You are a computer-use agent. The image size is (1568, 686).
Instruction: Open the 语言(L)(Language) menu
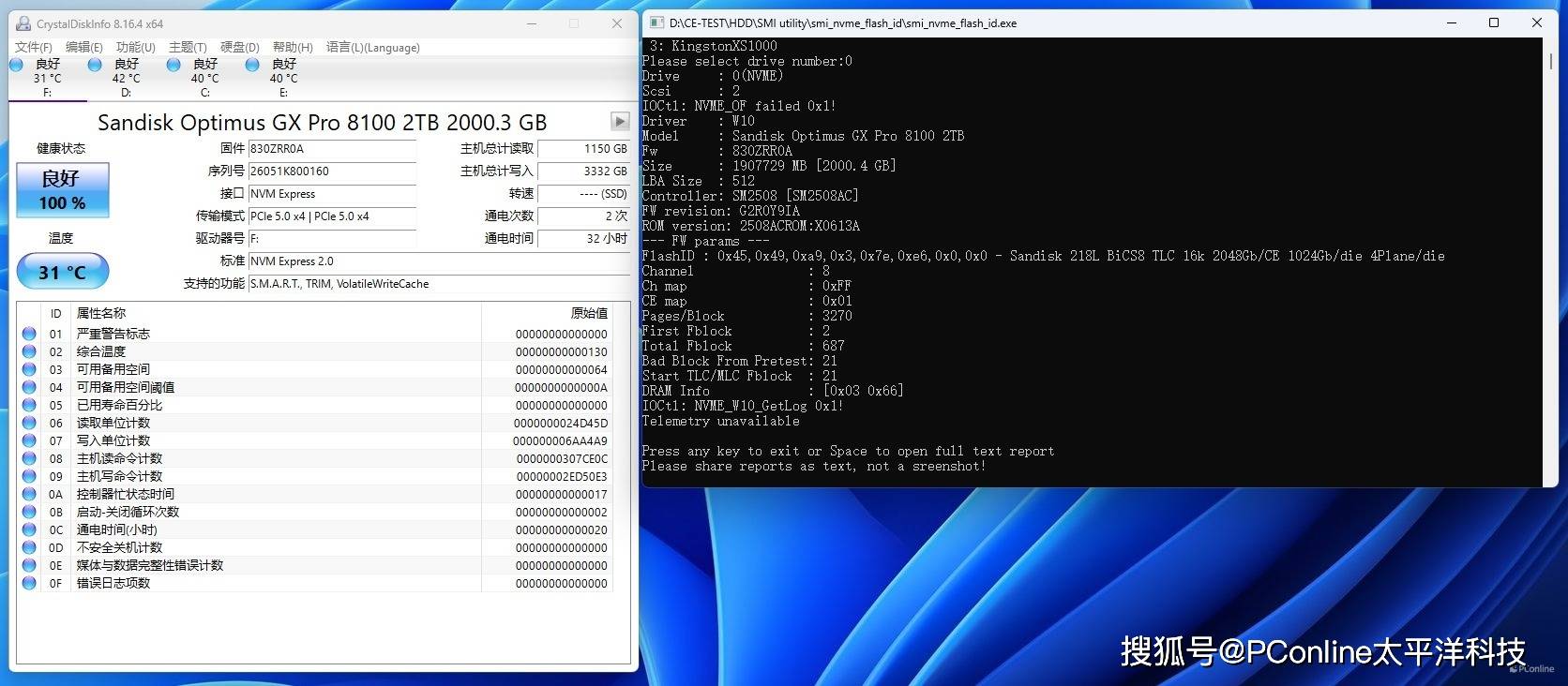[x=373, y=47]
